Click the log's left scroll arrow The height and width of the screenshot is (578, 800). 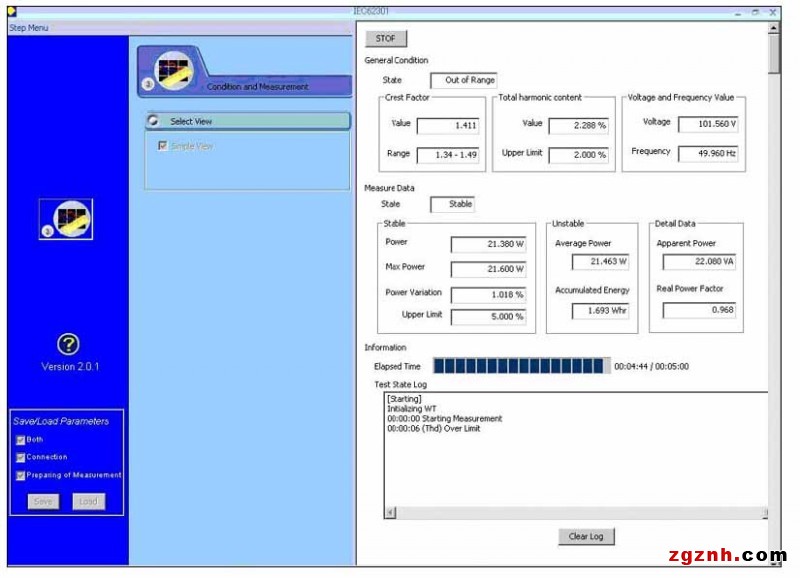pyautogui.click(x=391, y=512)
